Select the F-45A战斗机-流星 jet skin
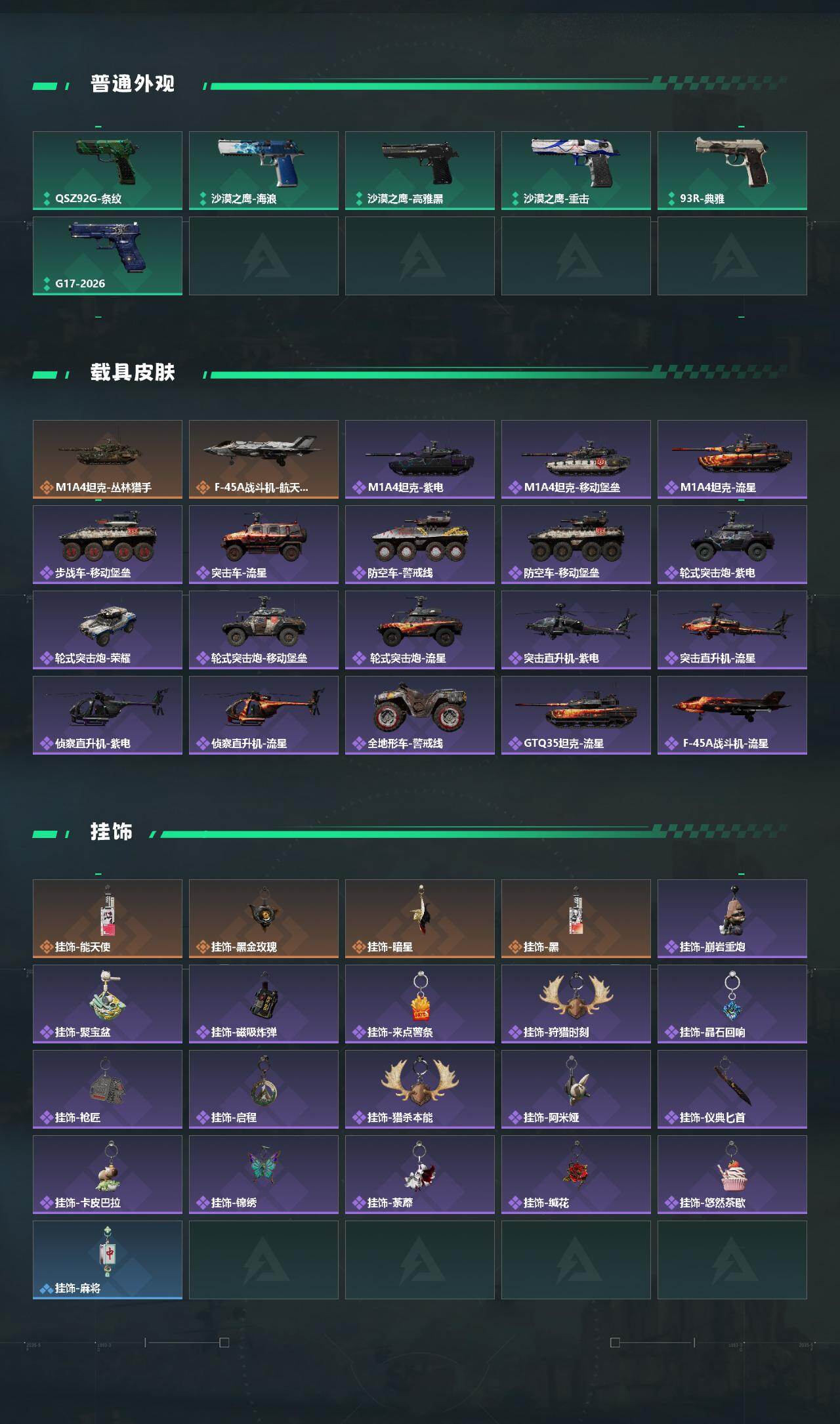This screenshot has width=840, height=1424. coord(732,715)
